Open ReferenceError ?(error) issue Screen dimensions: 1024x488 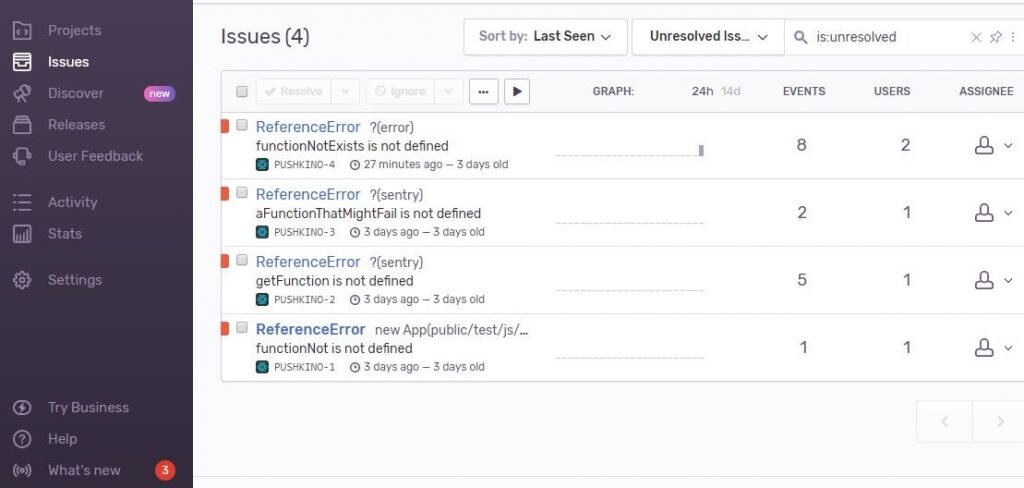pyautogui.click(x=308, y=127)
